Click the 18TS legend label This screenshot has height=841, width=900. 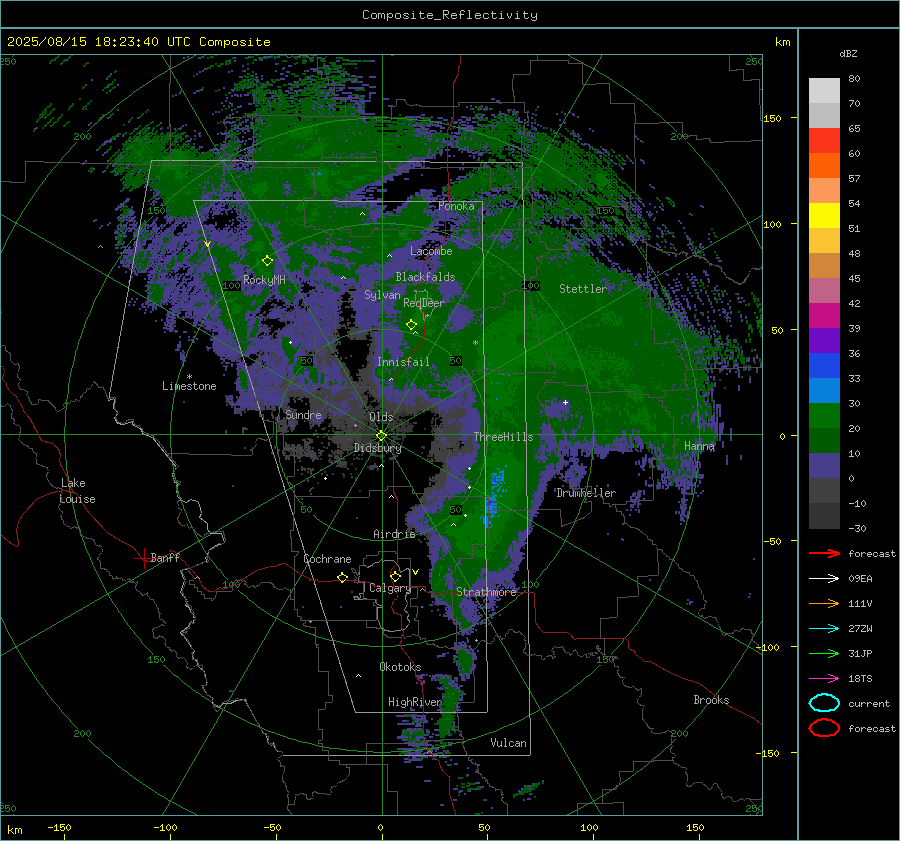click(x=860, y=679)
